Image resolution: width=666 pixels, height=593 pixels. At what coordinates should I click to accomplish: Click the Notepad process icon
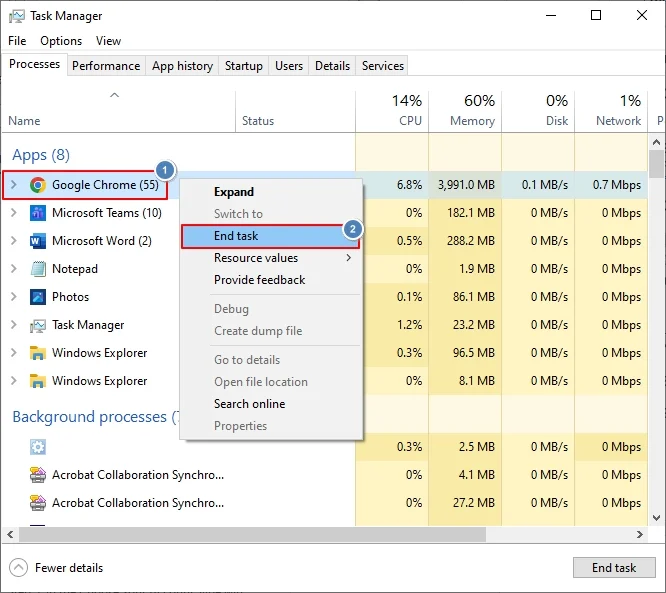point(38,269)
